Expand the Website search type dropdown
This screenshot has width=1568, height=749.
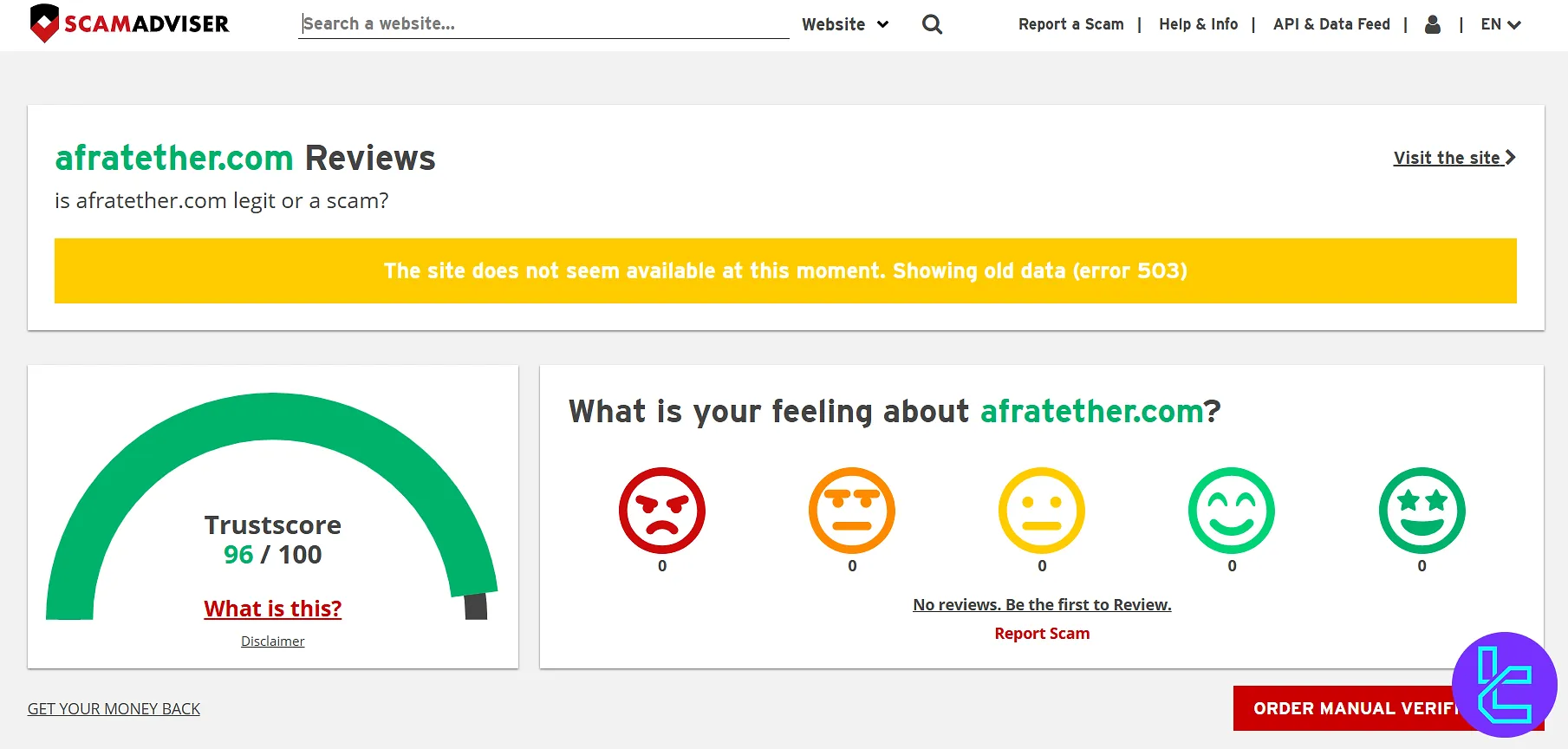point(845,24)
